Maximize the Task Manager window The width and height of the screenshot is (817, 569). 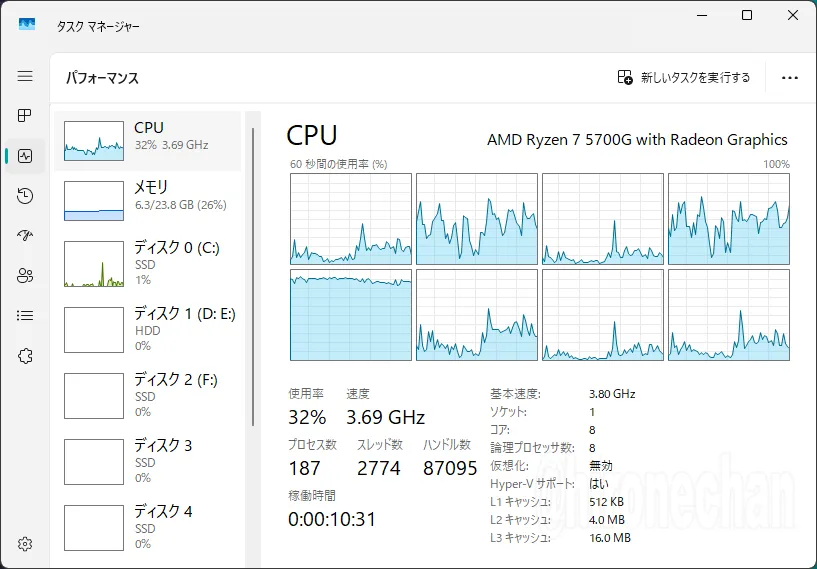point(747,15)
